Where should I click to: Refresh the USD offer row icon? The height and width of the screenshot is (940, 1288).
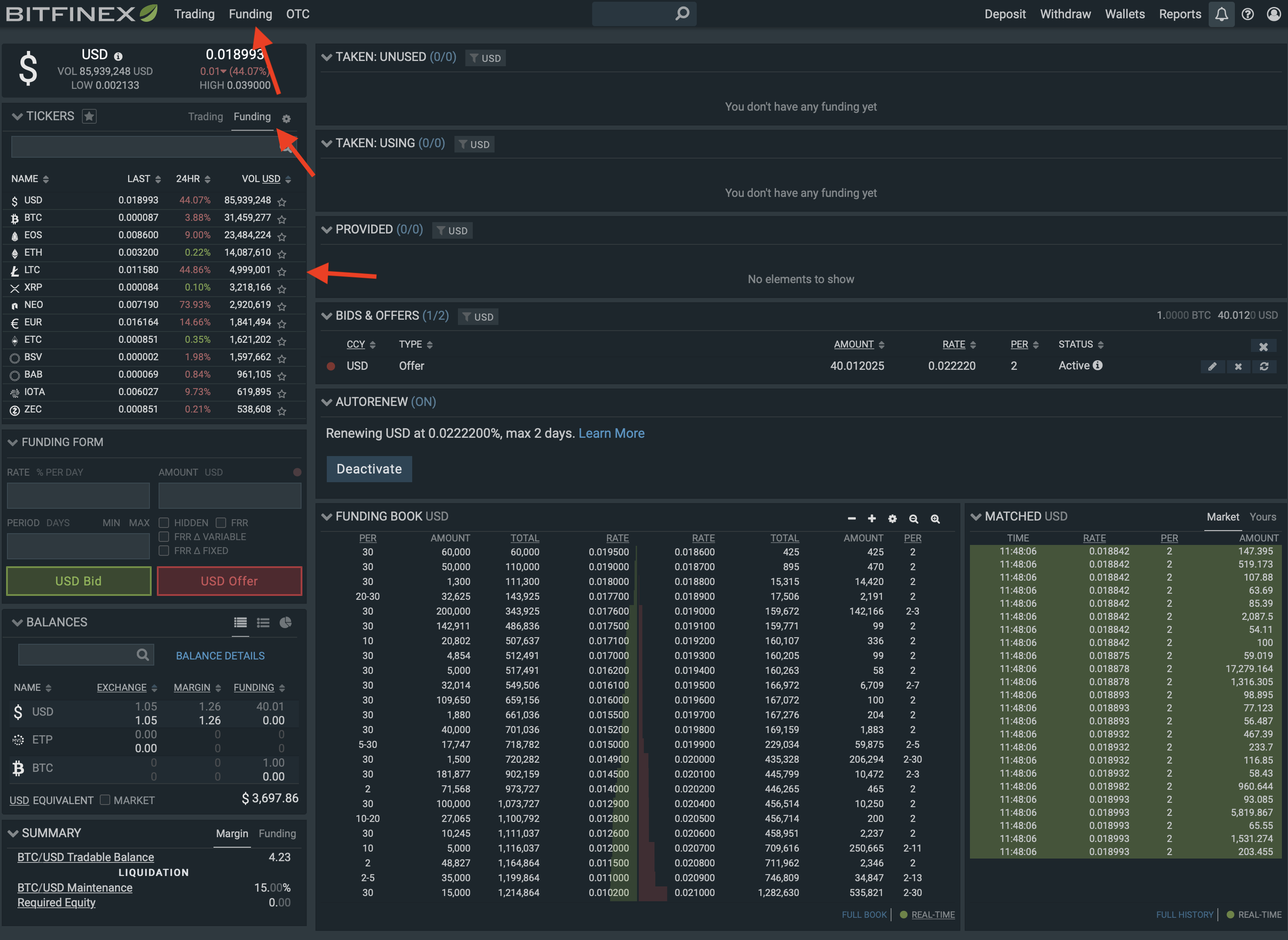point(1264,366)
